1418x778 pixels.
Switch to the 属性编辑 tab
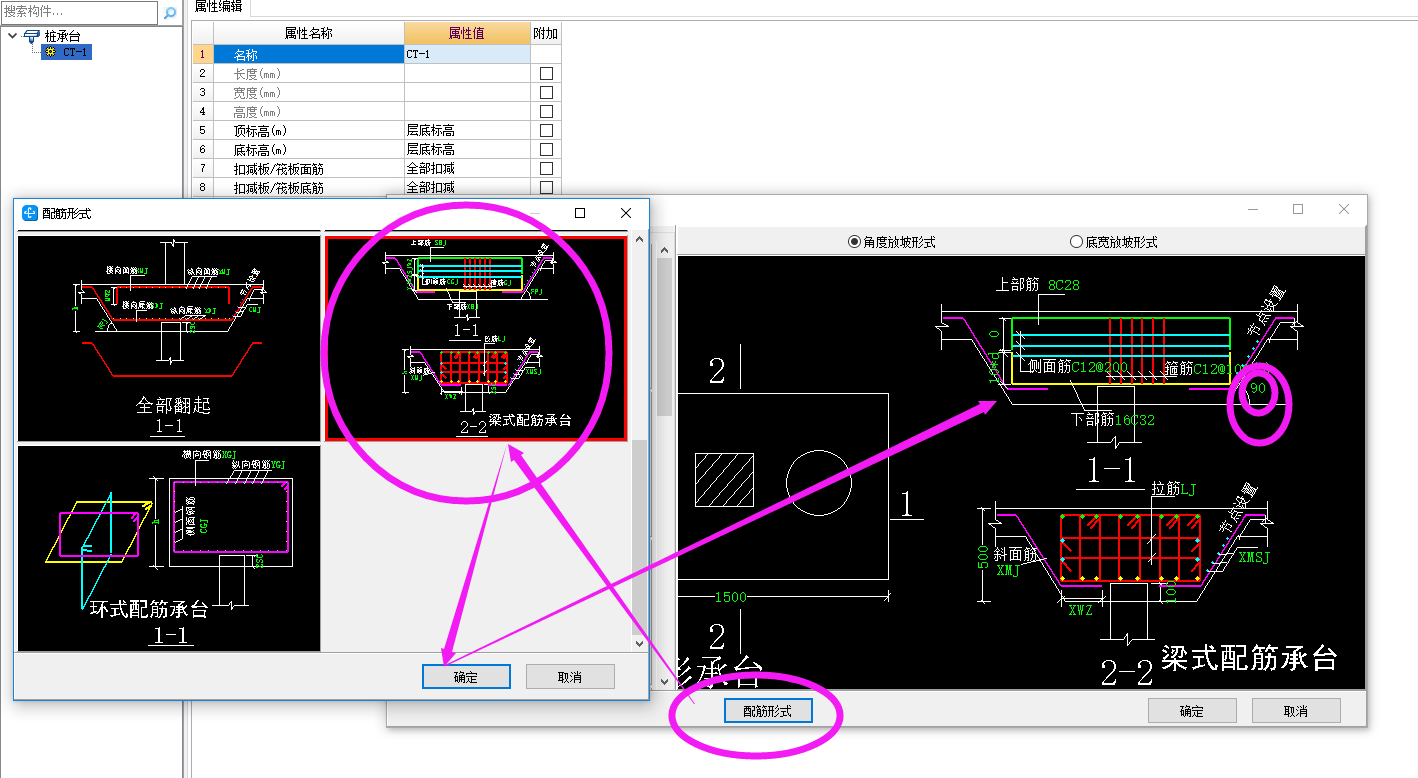point(219,6)
